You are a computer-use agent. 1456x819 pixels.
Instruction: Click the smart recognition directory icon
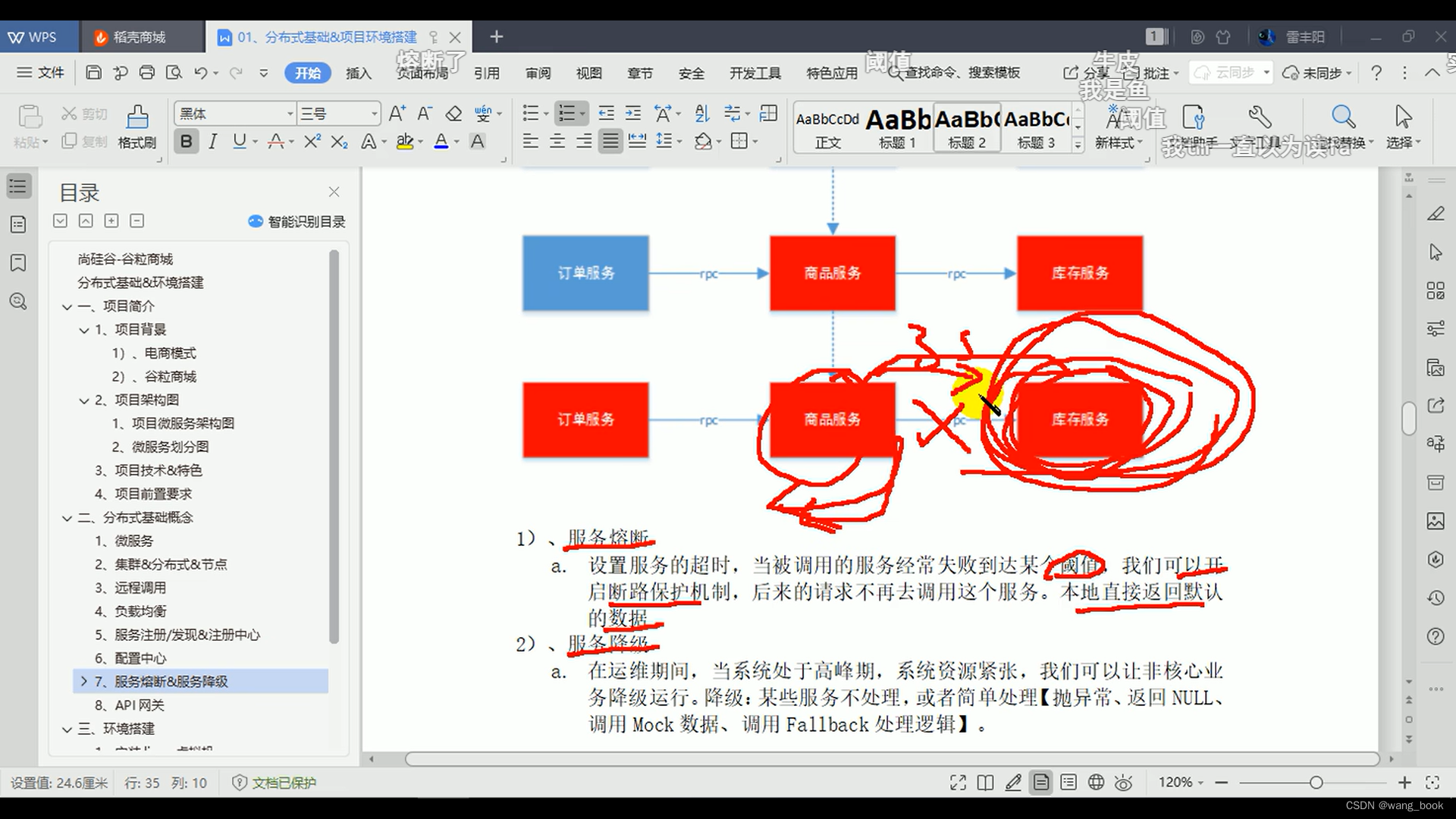coord(256,221)
